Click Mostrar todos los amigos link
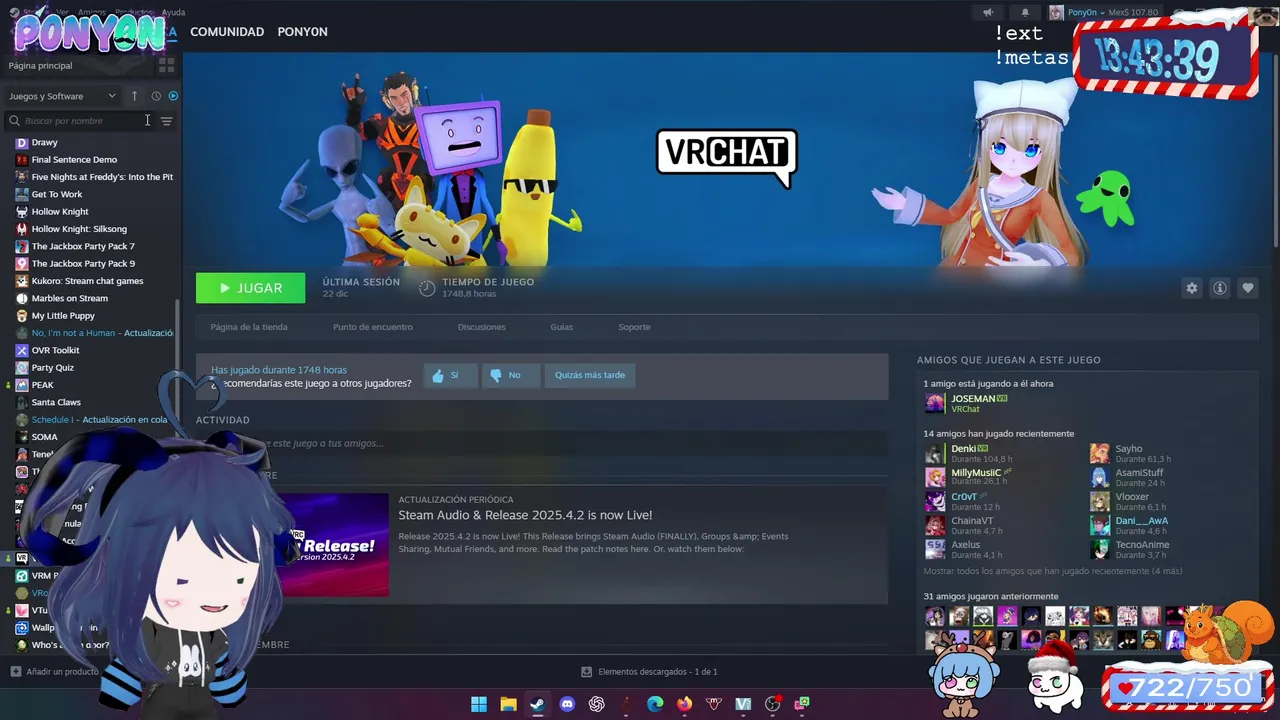 coord(1053,571)
